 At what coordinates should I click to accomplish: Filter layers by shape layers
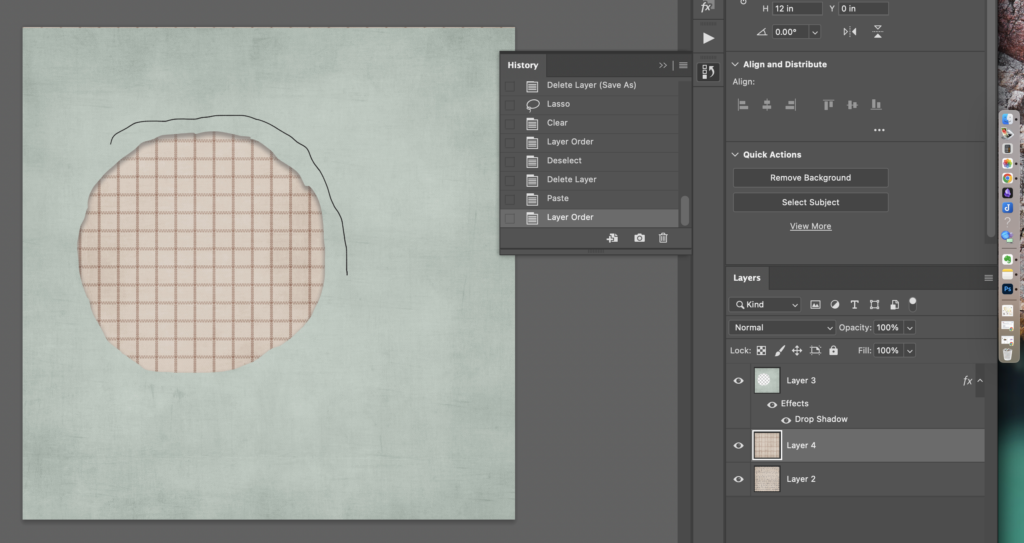point(874,304)
